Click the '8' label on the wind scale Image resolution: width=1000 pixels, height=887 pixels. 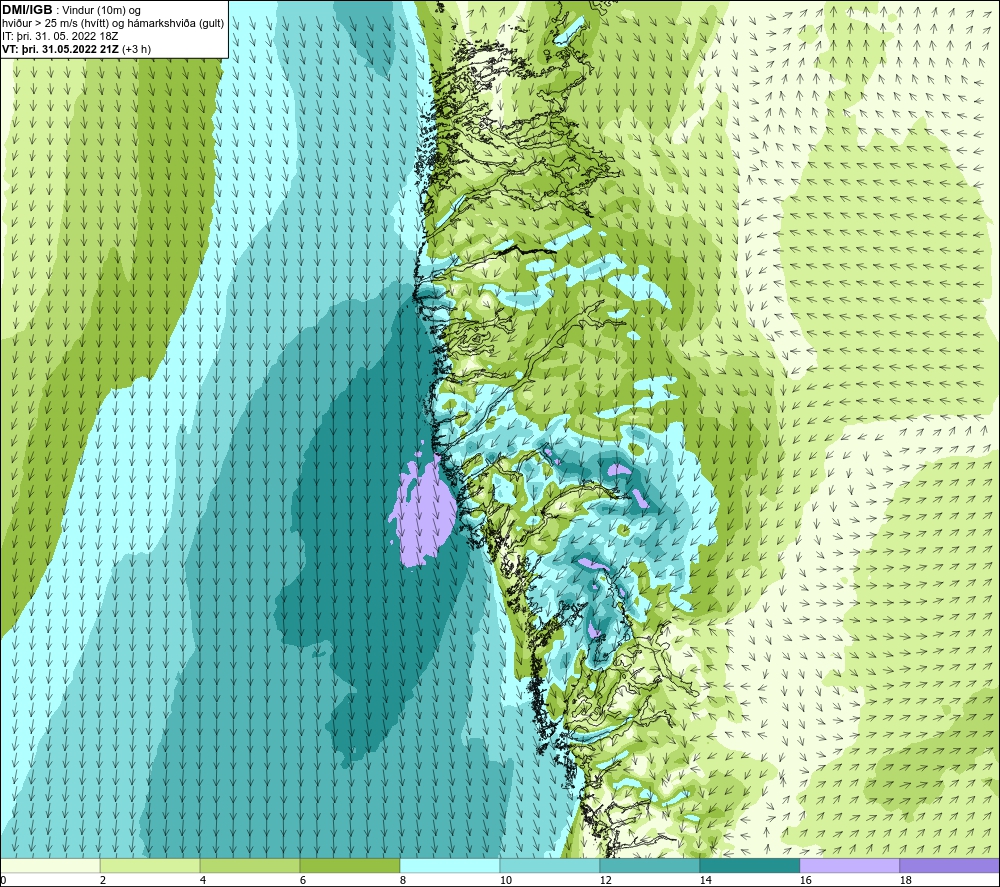(x=403, y=880)
